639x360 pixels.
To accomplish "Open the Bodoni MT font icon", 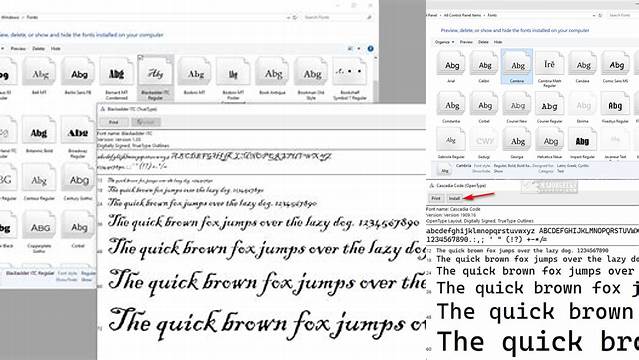I will (194, 76).
